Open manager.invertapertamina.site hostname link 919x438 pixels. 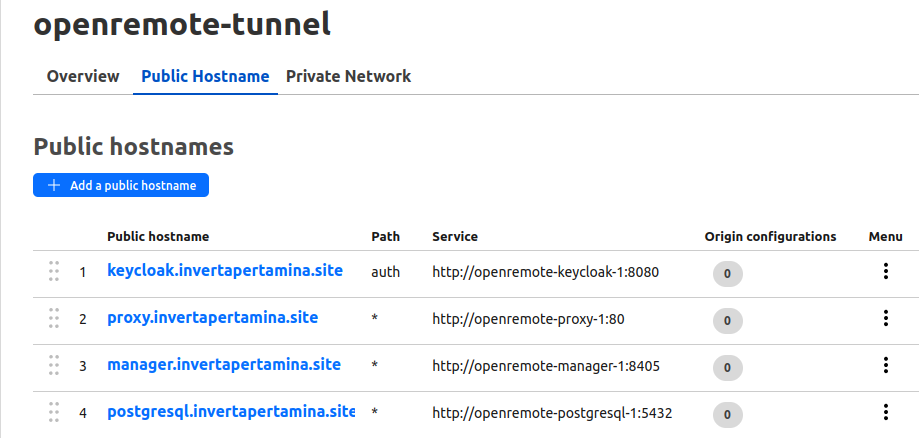[224, 364]
